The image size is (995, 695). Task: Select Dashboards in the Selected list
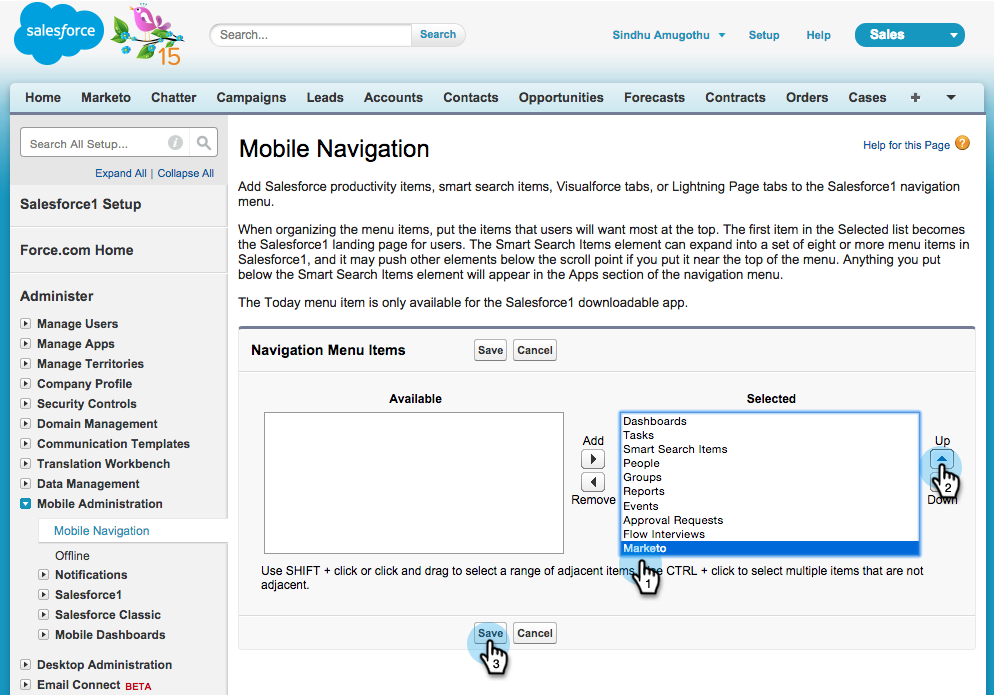[x=769, y=421]
